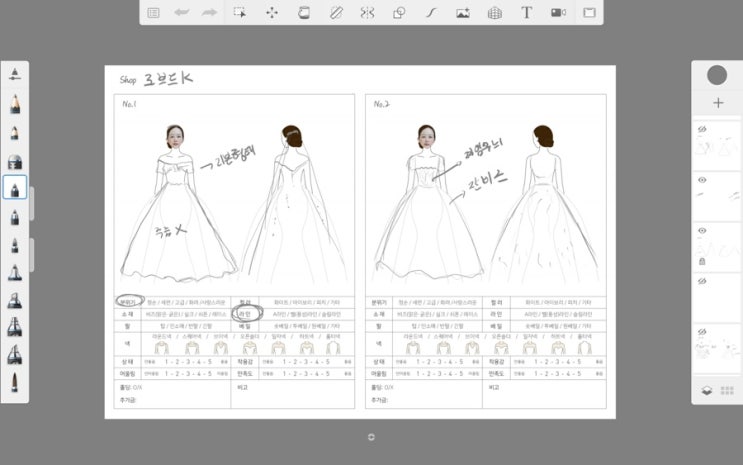The height and width of the screenshot is (465, 743).
Task: Open the shape drawing tools
Action: [x=399, y=13]
